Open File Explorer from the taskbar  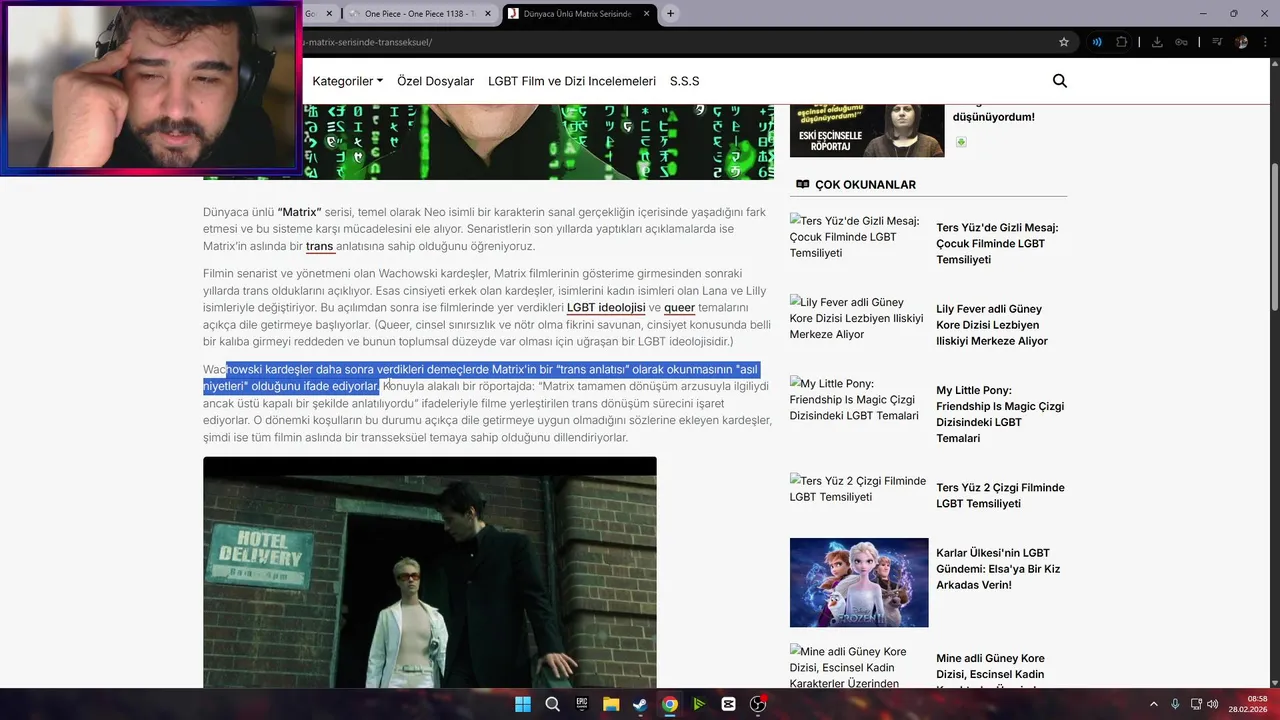(x=611, y=704)
